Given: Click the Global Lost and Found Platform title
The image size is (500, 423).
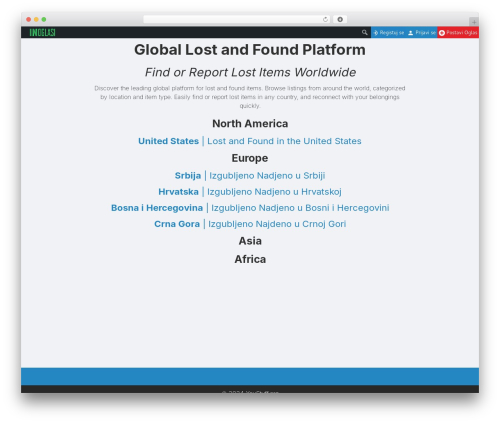Looking at the screenshot, I should pyautogui.click(x=250, y=50).
